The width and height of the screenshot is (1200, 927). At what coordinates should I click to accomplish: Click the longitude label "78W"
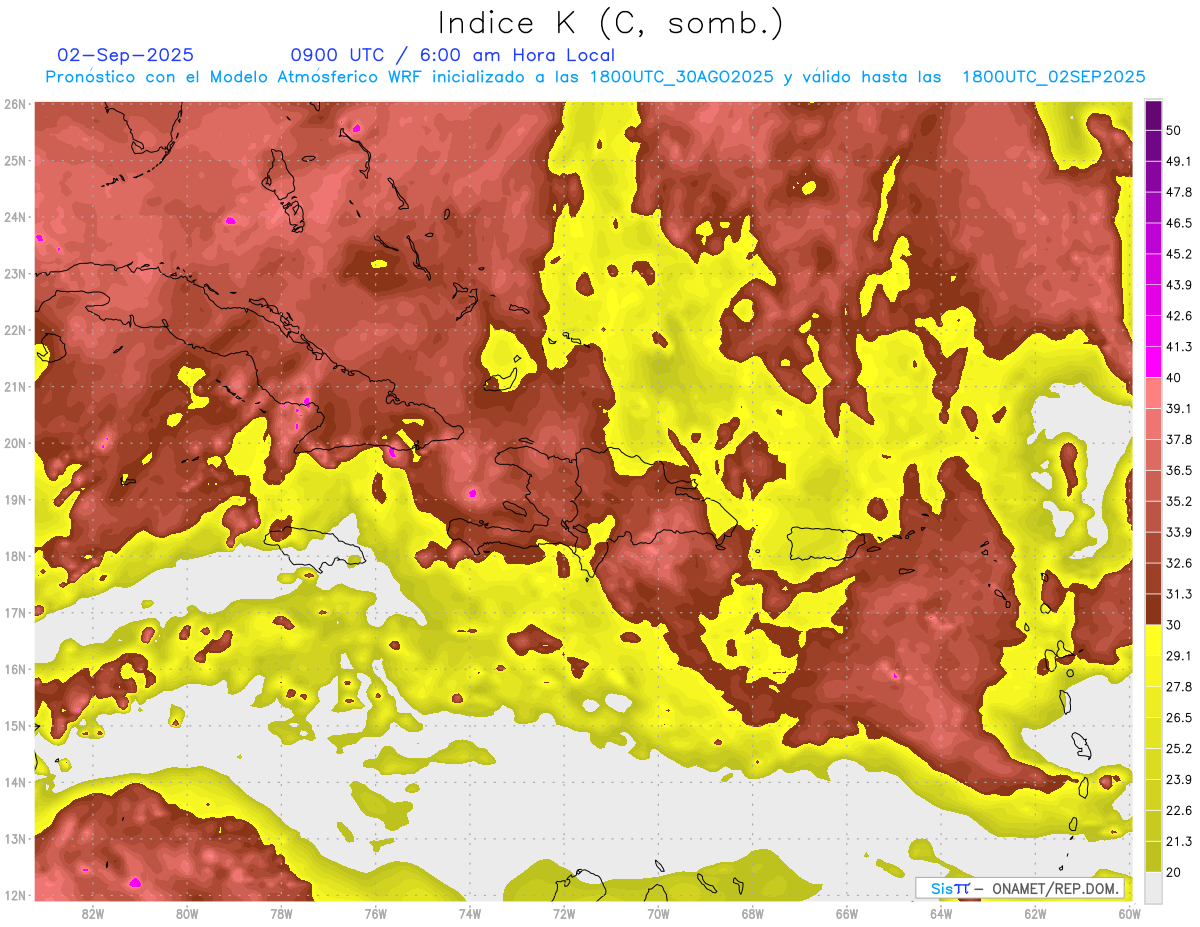(x=281, y=913)
